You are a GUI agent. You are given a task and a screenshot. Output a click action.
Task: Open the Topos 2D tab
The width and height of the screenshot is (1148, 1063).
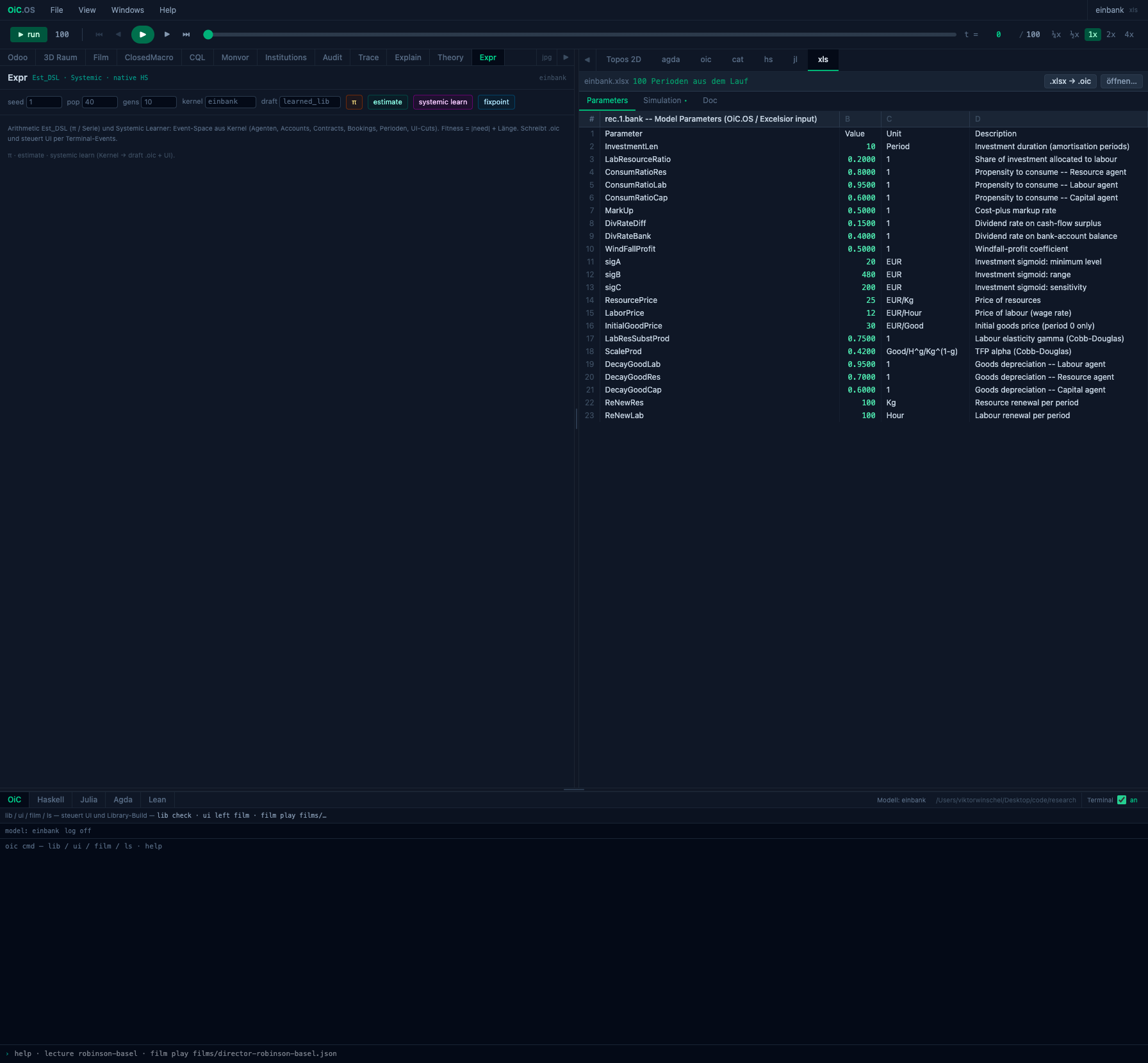pos(623,60)
